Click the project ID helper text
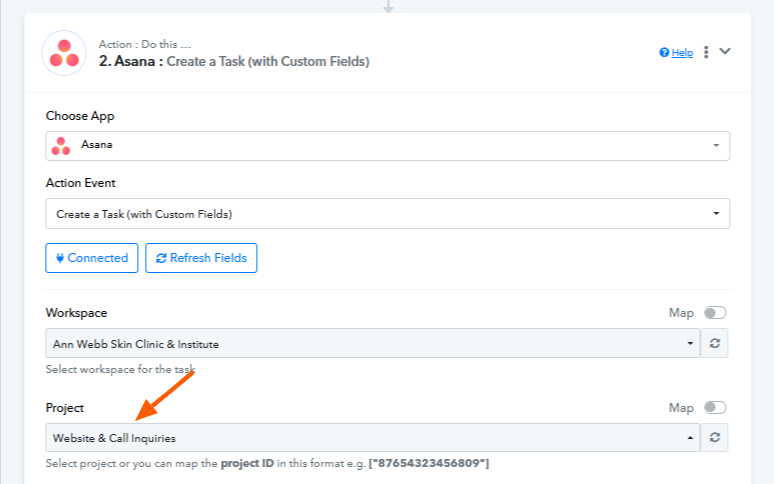The image size is (774, 484). coord(267,464)
